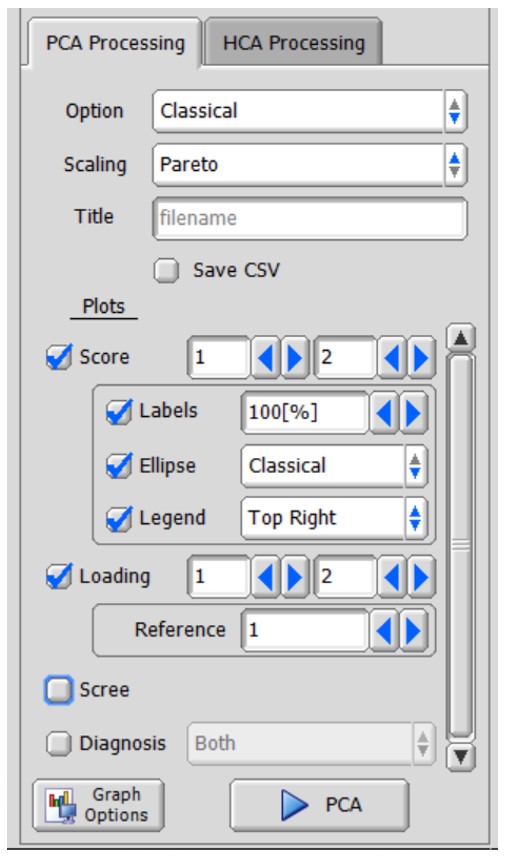Decrease Loading first component with left arrow
This screenshot has width=505, height=858.
pyautogui.click(x=265, y=576)
